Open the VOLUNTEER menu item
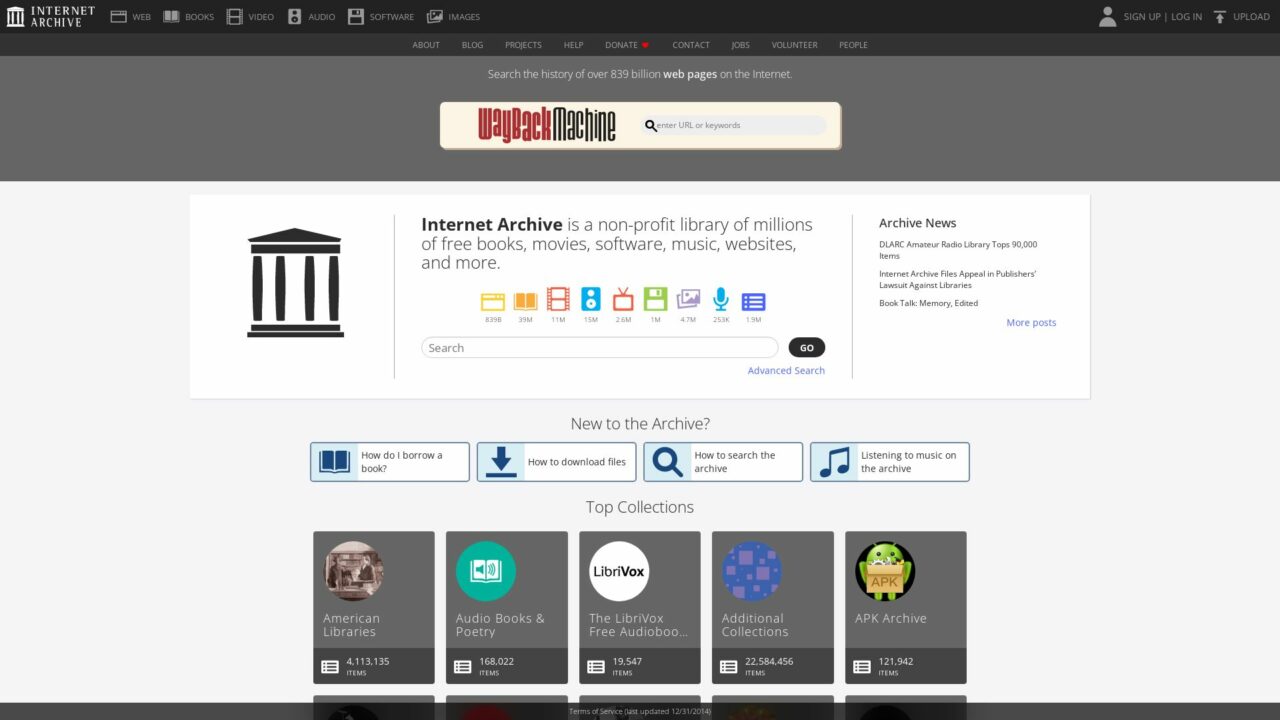The width and height of the screenshot is (1280, 720). [794, 45]
